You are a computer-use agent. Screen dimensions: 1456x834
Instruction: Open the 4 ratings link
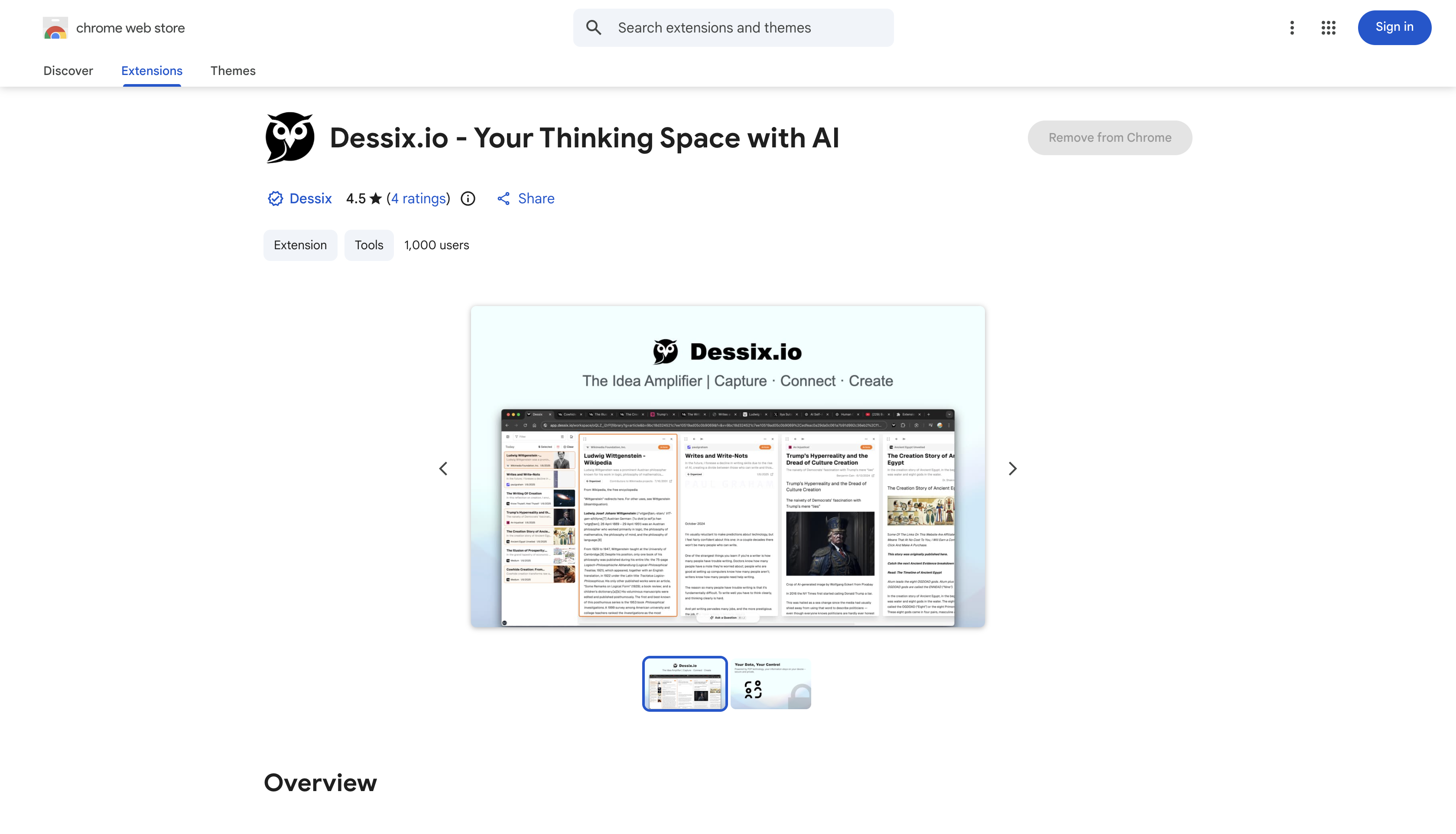pyautogui.click(x=419, y=198)
